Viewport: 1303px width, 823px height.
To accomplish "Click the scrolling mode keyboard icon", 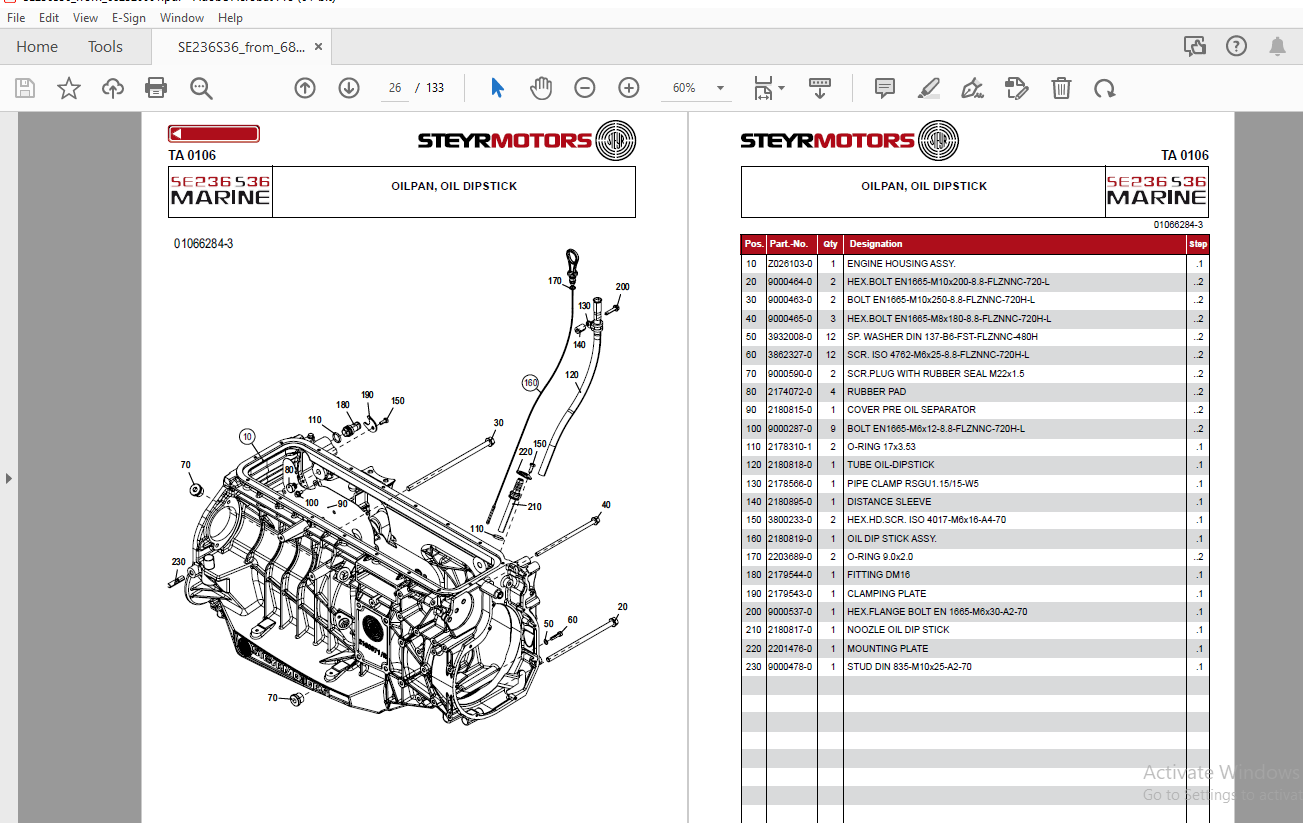I will pos(820,88).
